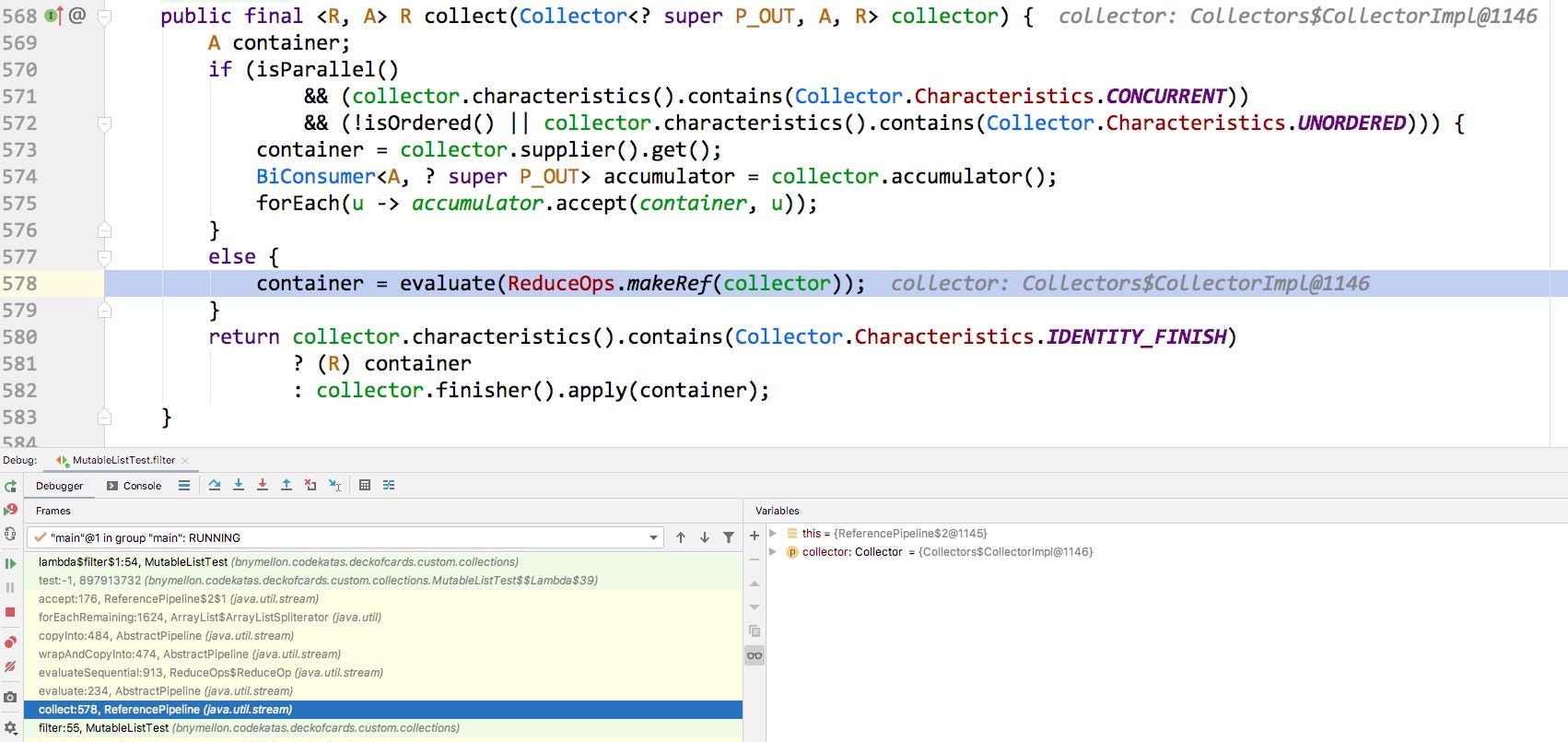Click the next frame down arrow
This screenshot has height=742, width=1568.
tap(705, 537)
